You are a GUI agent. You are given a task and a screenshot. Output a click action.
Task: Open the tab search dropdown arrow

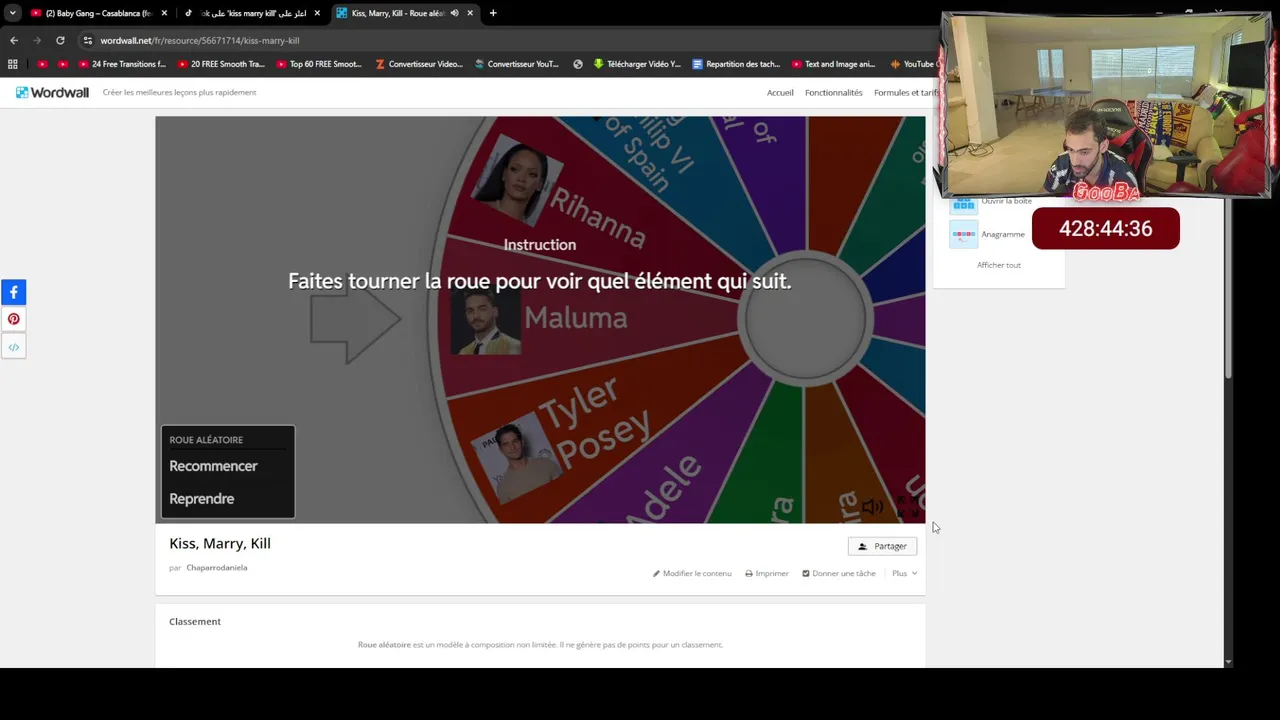[12, 13]
